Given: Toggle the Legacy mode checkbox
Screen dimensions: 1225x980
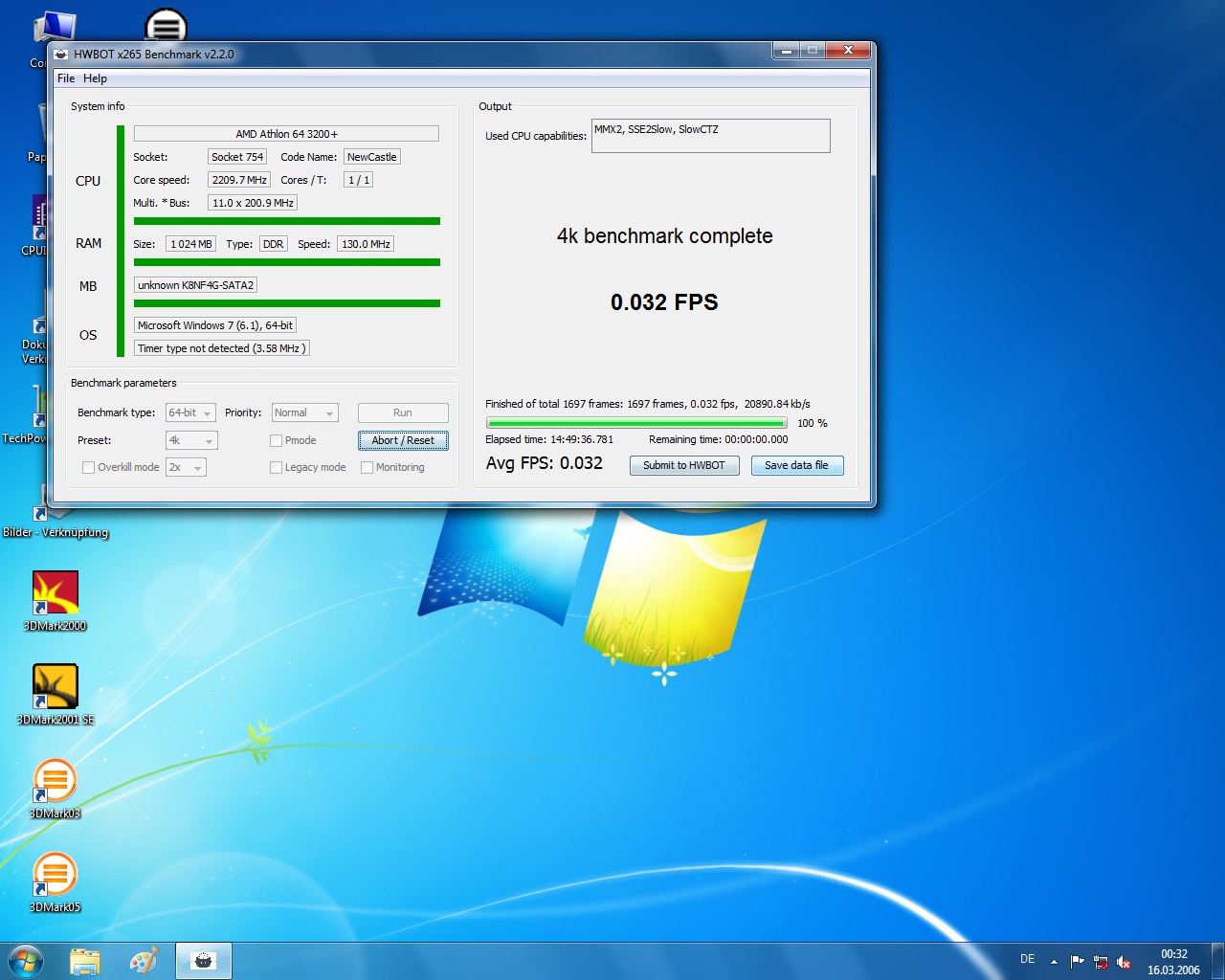Looking at the screenshot, I should 276,468.
